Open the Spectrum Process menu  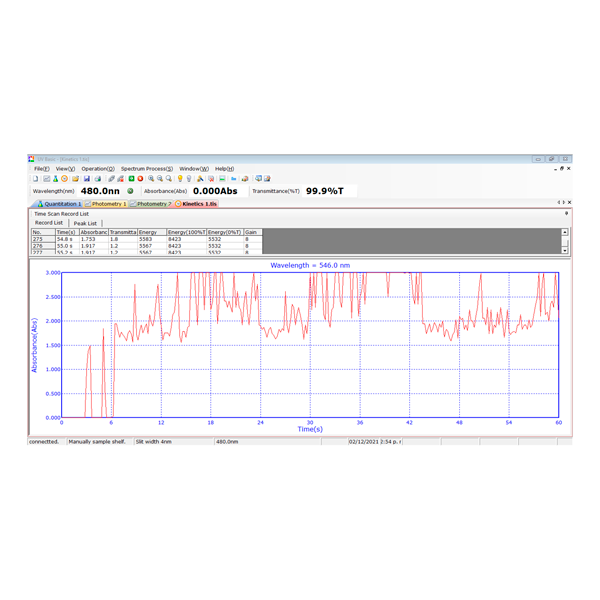(146, 169)
